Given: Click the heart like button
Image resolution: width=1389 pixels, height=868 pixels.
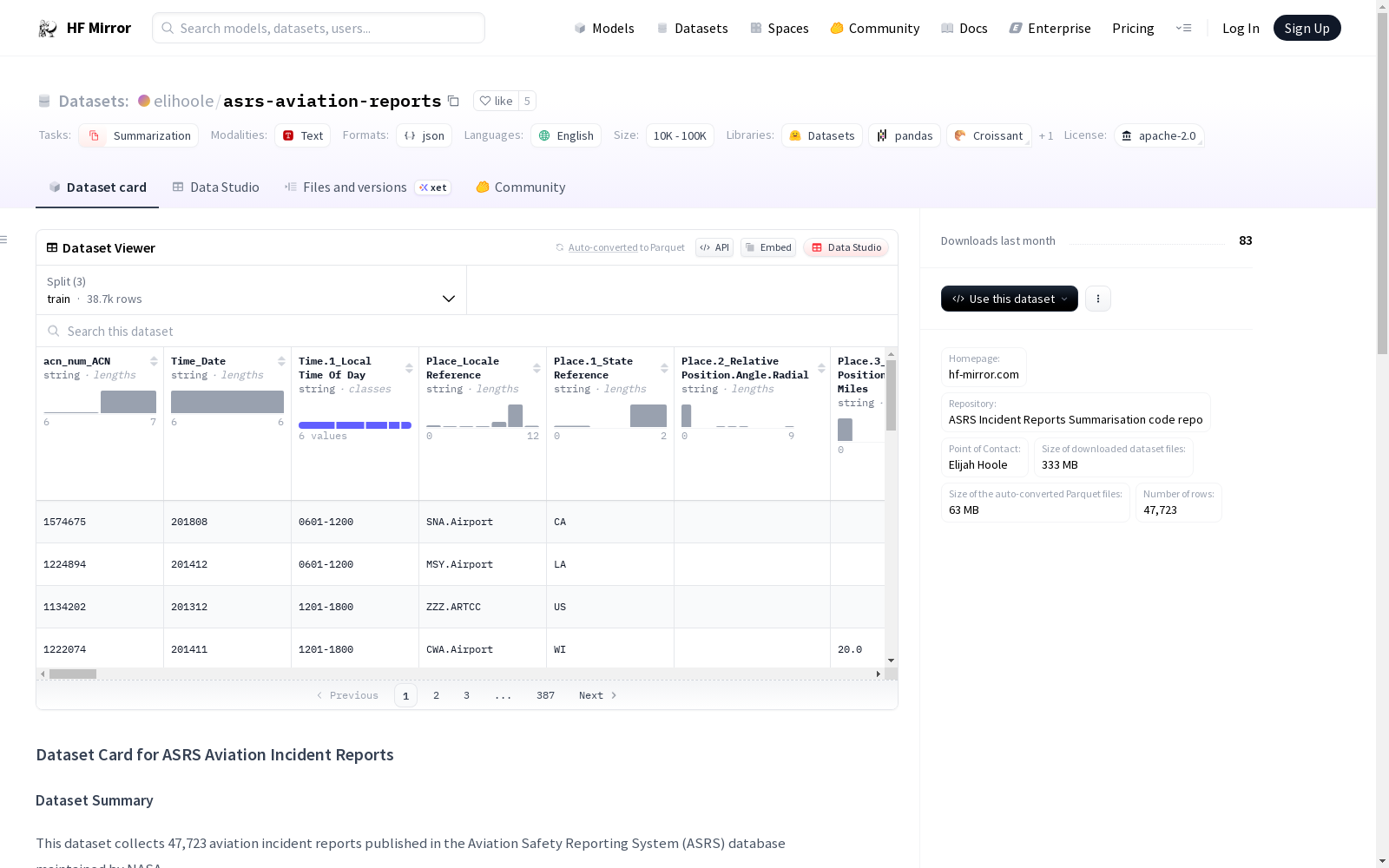Looking at the screenshot, I should tap(496, 101).
